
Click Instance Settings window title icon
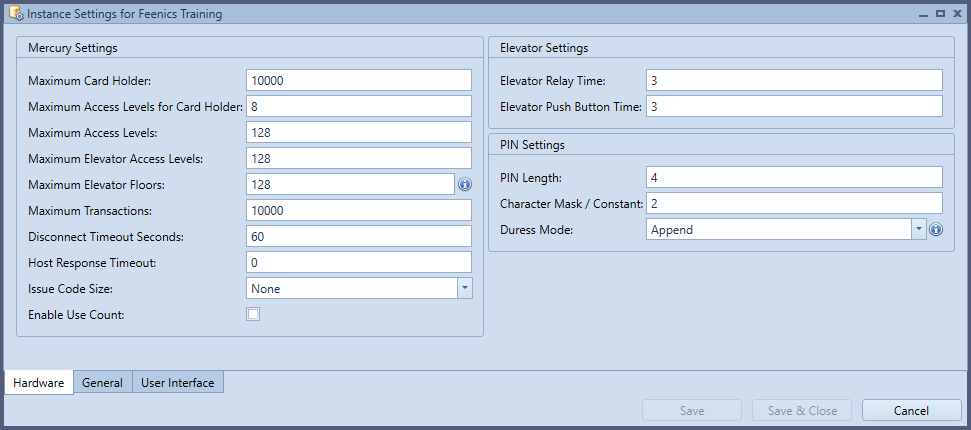point(16,13)
